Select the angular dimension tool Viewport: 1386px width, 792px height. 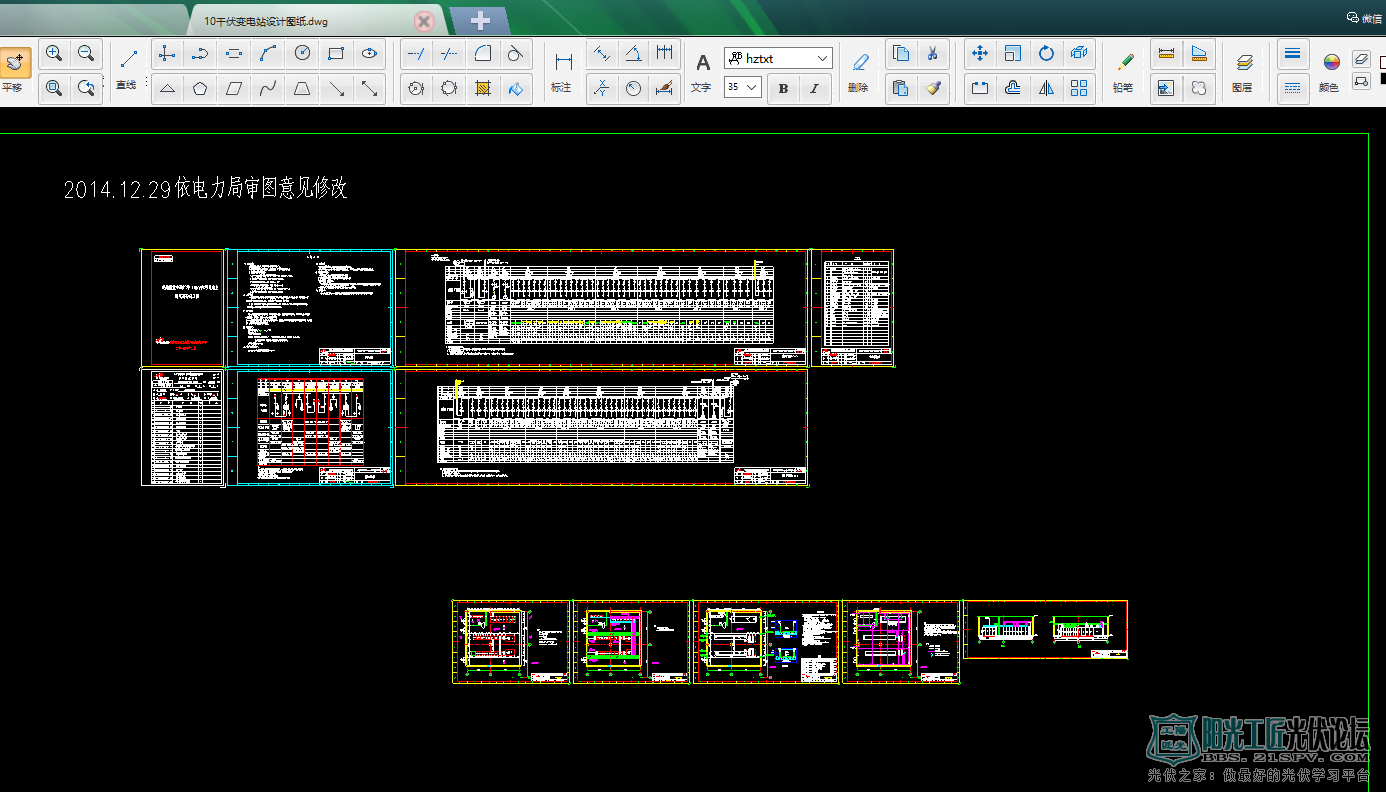(633, 54)
